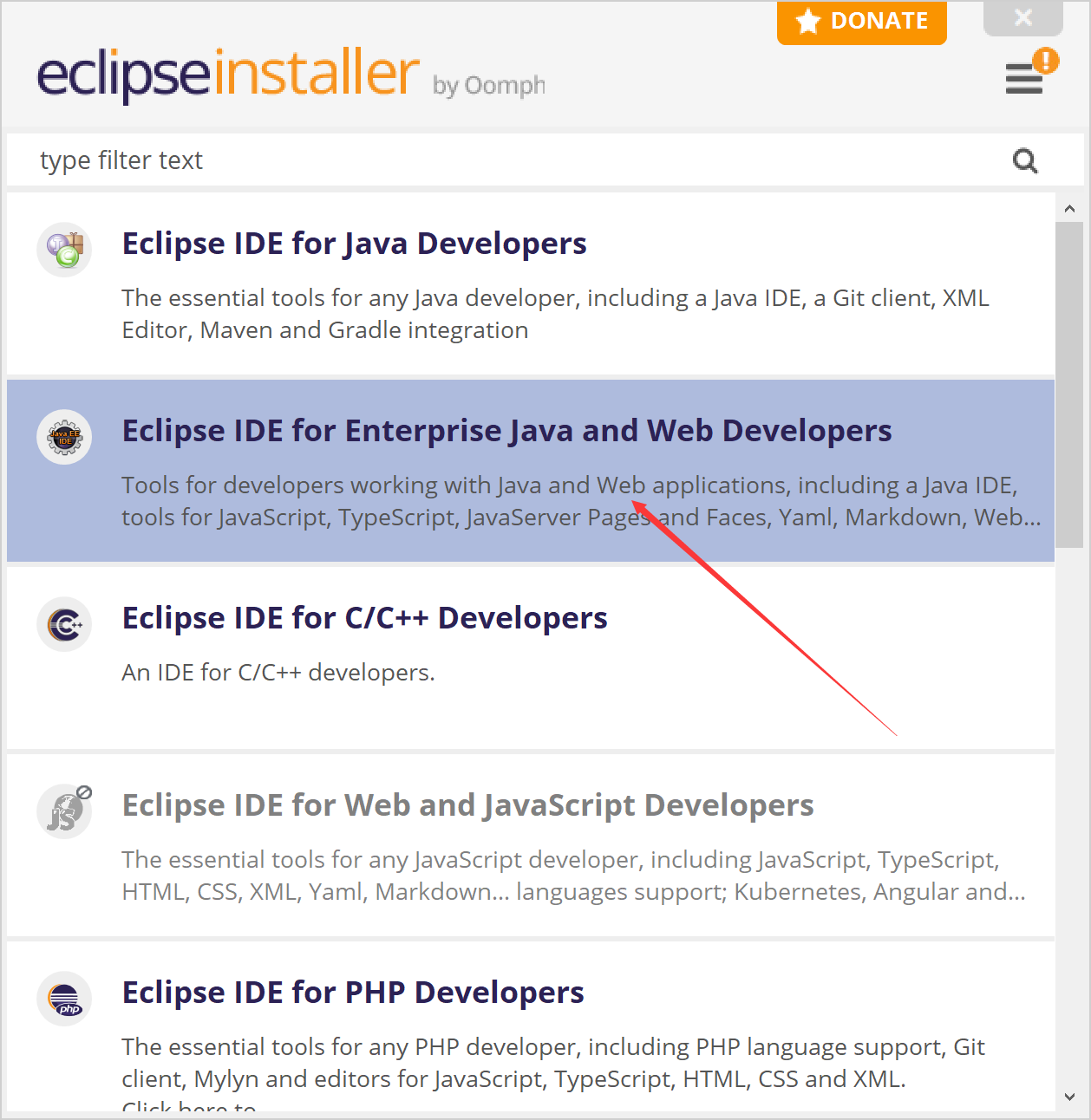The height and width of the screenshot is (1120, 1091).
Task: Select Eclipse IDE for Enterprise Java and Web Developers
Action: (507, 430)
